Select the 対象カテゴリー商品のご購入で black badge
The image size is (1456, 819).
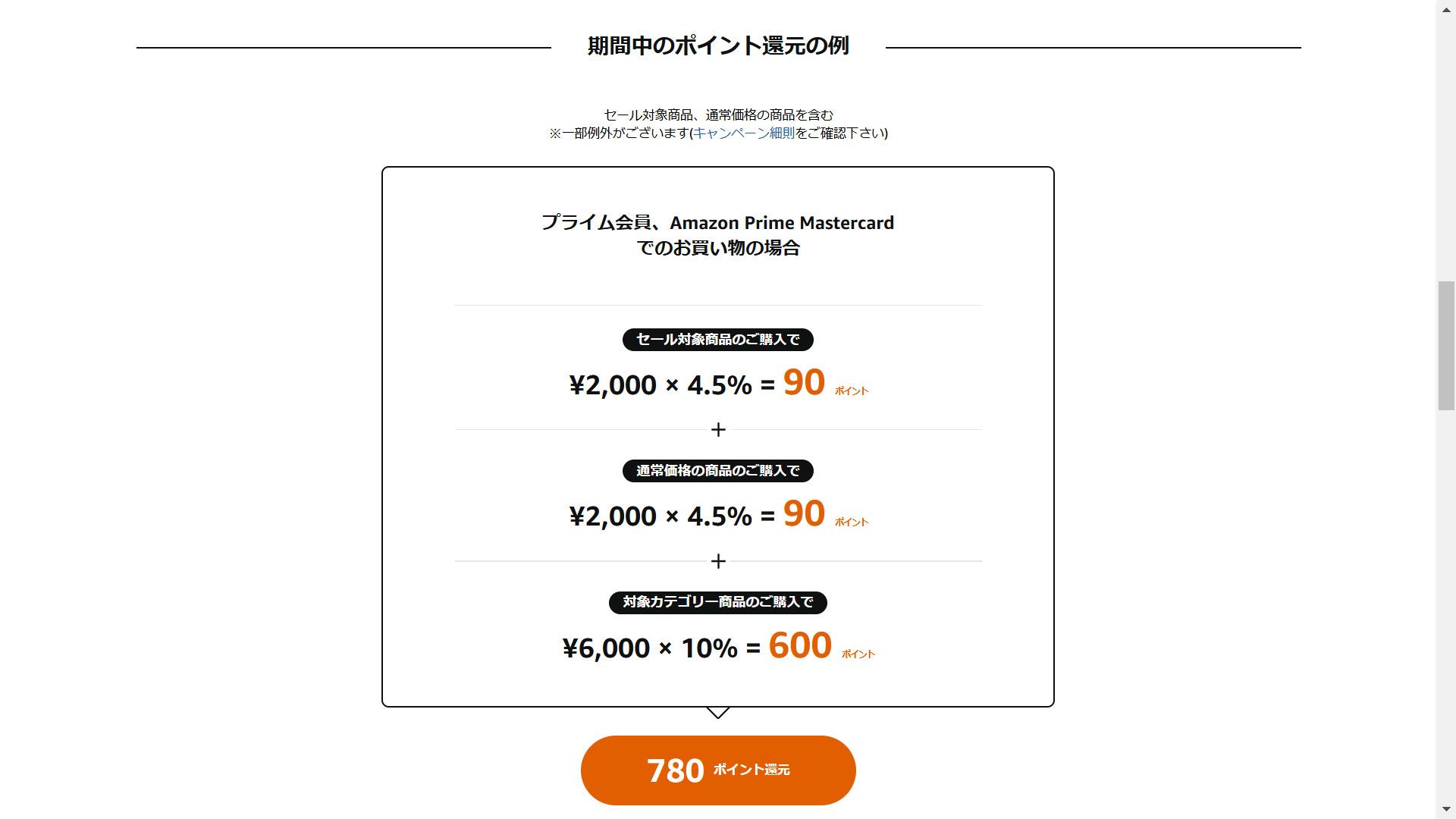[717, 603]
